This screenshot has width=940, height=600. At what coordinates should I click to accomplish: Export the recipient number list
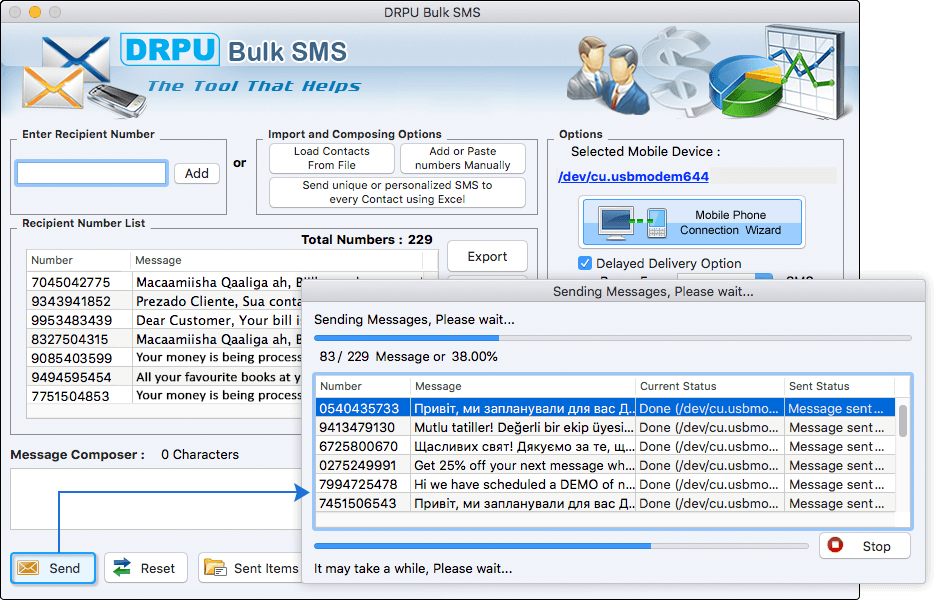tap(487, 257)
